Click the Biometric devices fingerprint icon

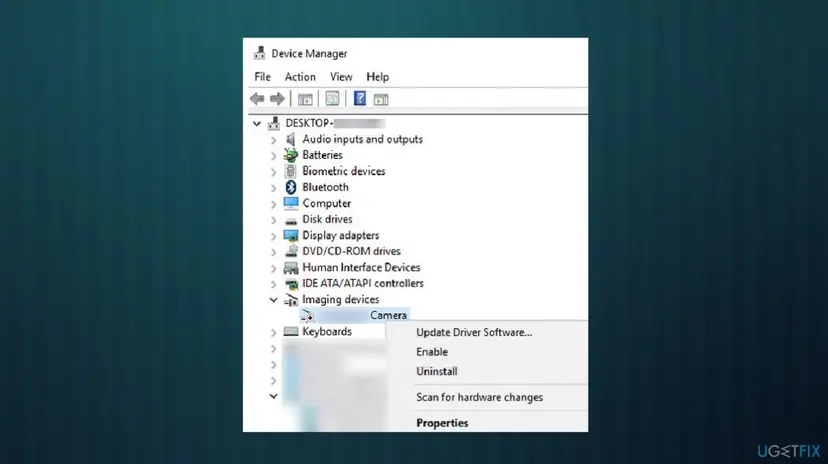(x=290, y=171)
